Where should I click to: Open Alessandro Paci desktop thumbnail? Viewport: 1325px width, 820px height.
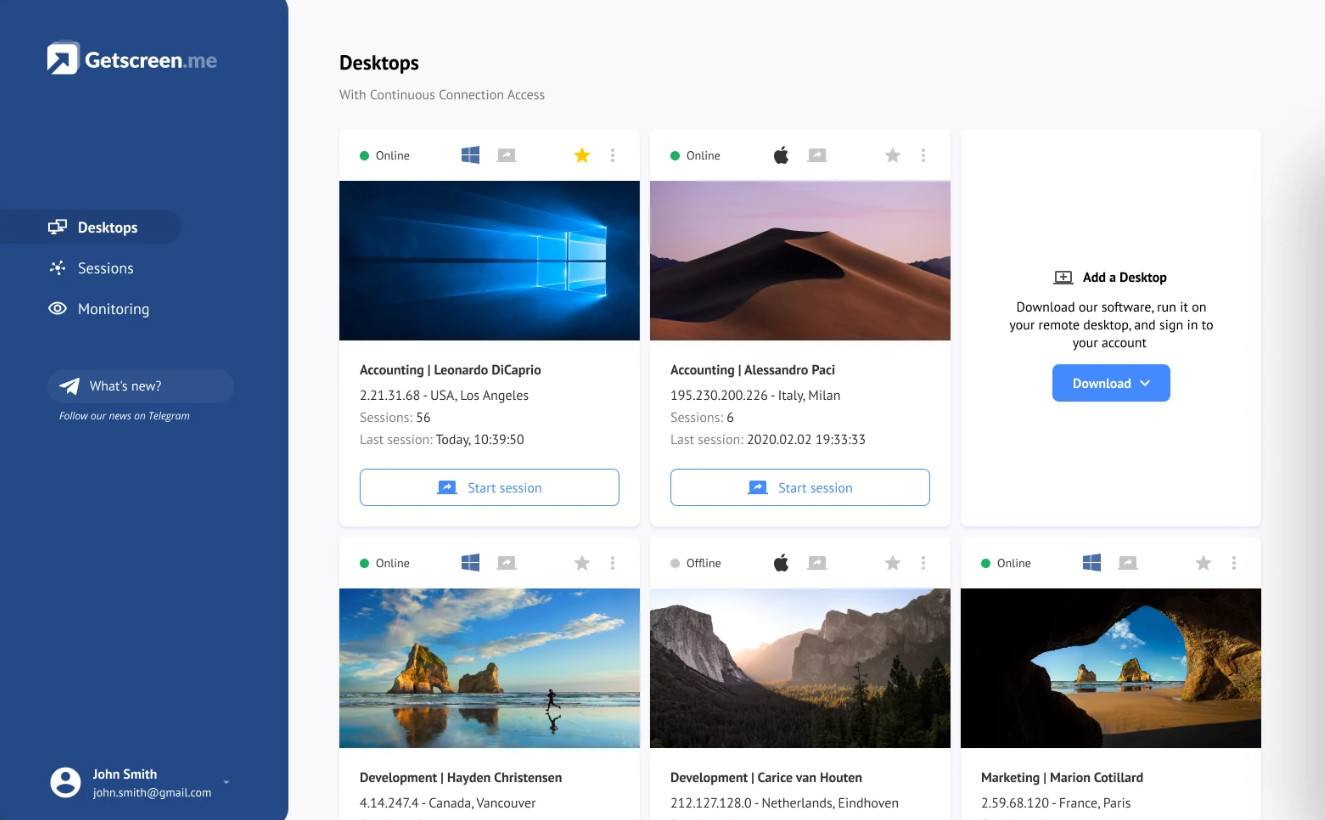(x=800, y=261)
